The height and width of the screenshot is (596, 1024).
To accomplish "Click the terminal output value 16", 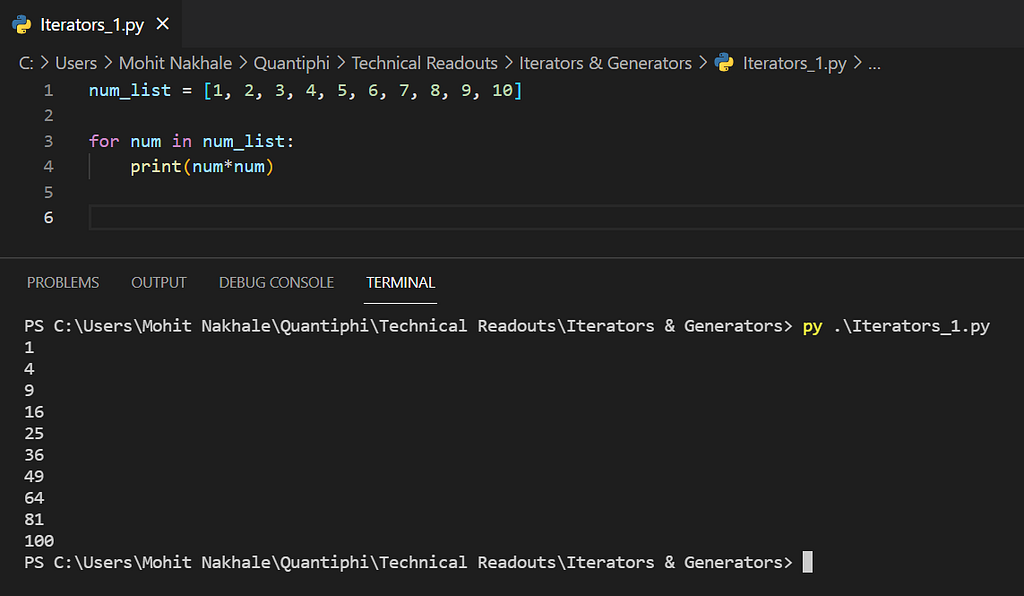I will point(34,412).
